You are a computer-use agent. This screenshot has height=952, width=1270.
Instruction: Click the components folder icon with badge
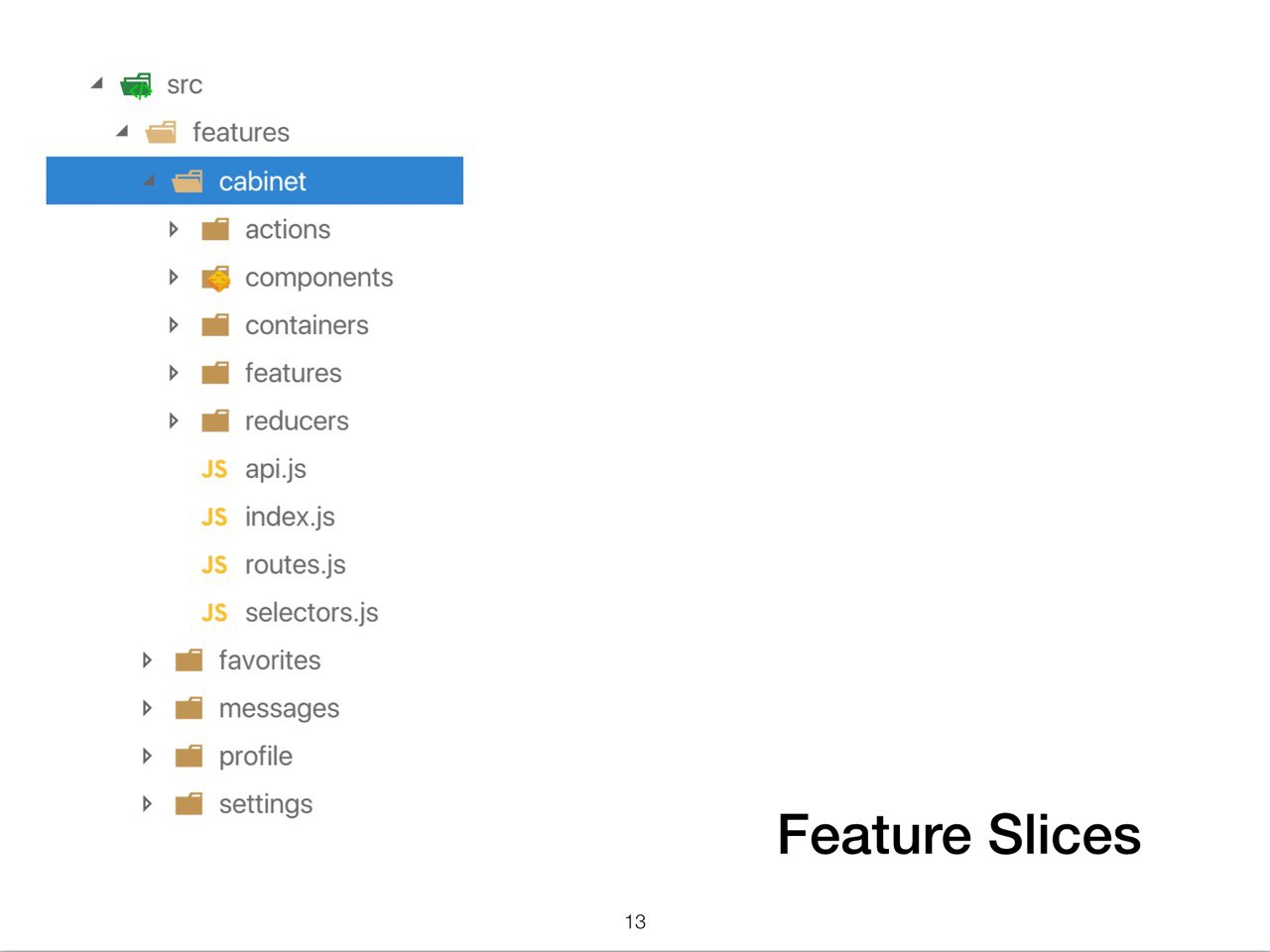pyautogui.click(x=215, y=279)
